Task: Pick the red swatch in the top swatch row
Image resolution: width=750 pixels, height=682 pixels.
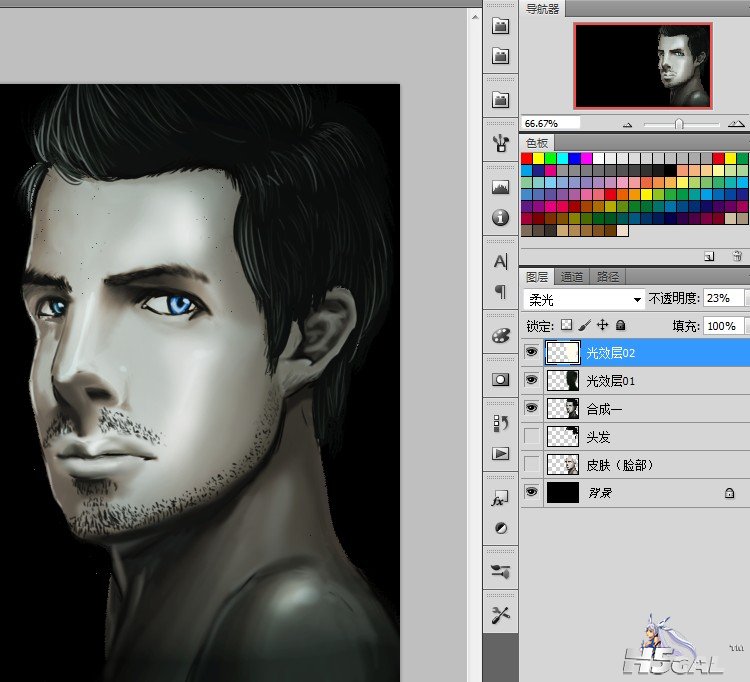Action: (527, 158)
